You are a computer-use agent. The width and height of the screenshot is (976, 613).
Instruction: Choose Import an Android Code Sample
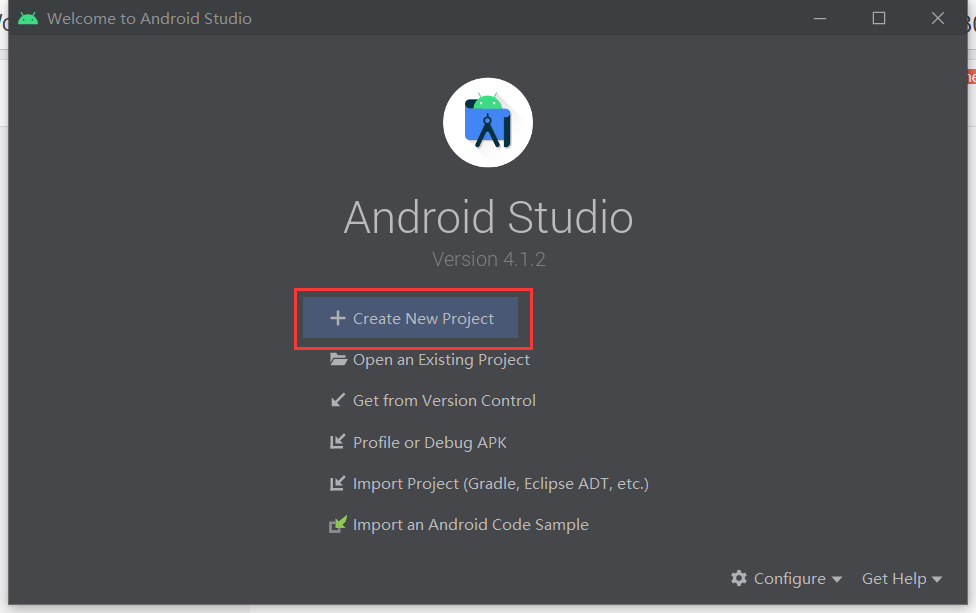[x=471, y=525]
